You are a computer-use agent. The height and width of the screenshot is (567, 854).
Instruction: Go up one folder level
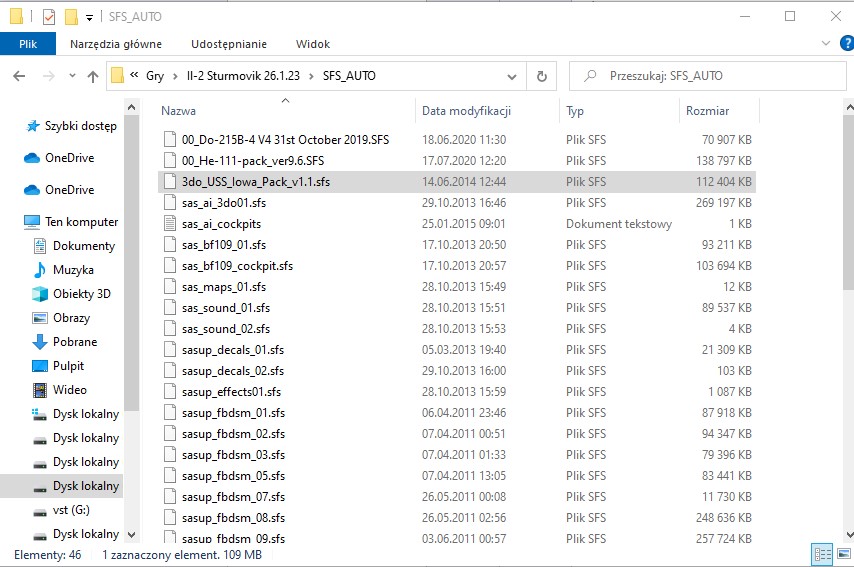pyautogui.click(x=93, y=76)
